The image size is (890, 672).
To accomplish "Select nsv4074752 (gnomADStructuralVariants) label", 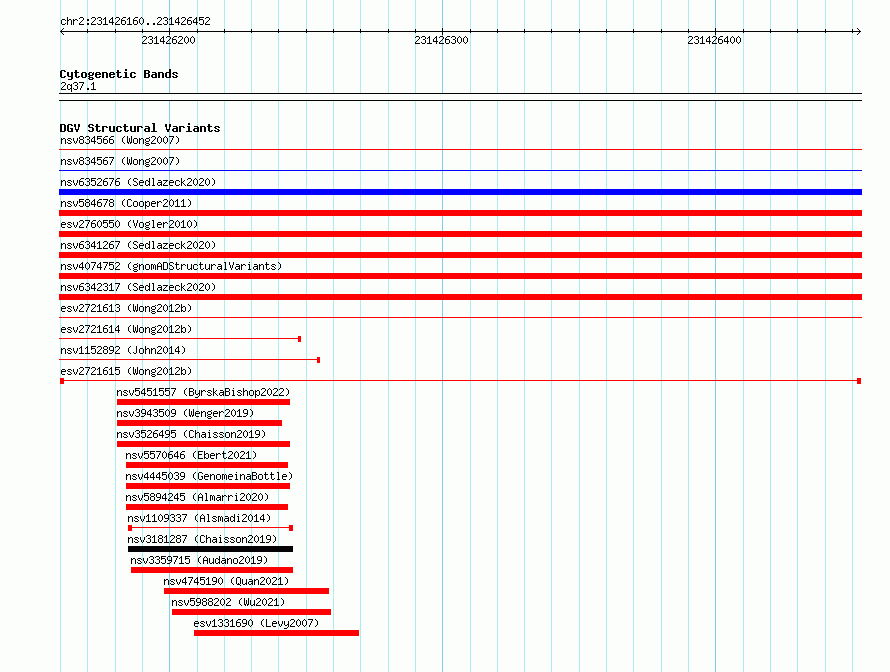I will (x=171, y=266).
